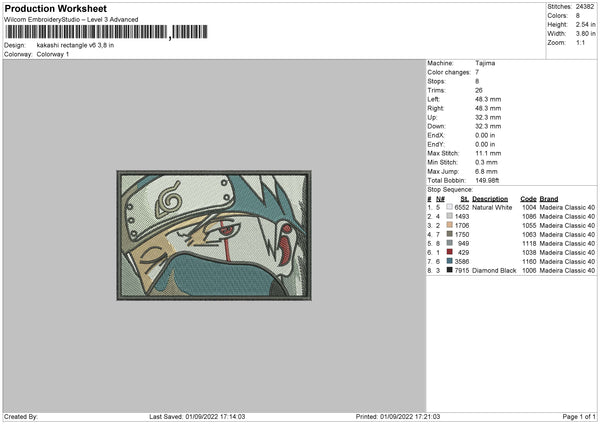This screenshot has height=424, width=600.
Task: Click 'Printed: 01/09/2022 17:21:03' footer text
Action: point(398,416)
